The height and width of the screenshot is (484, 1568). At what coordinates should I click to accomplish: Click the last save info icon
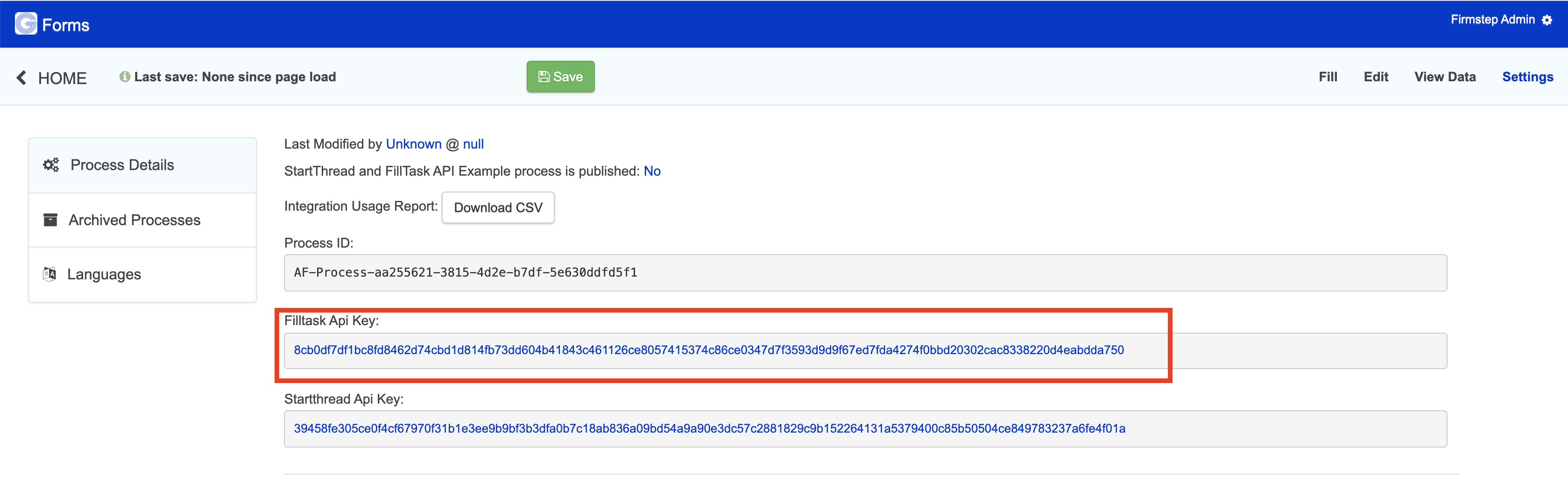coord(125,77)
